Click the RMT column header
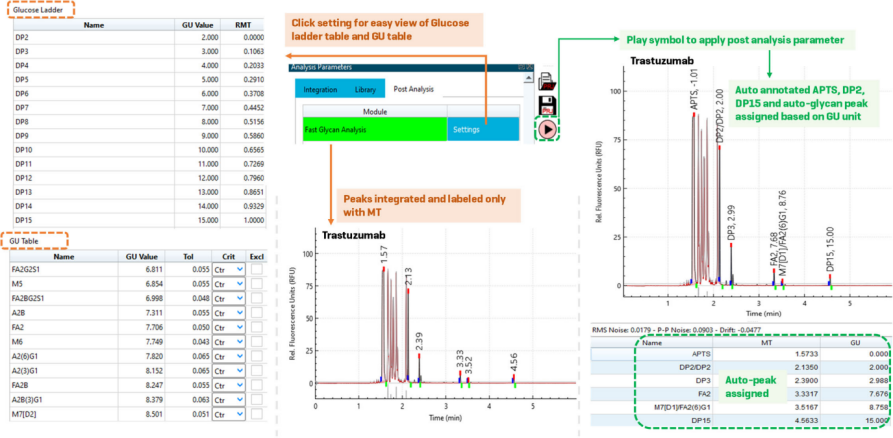The width and height of the screenshot is (893, 438). (243, 24)
